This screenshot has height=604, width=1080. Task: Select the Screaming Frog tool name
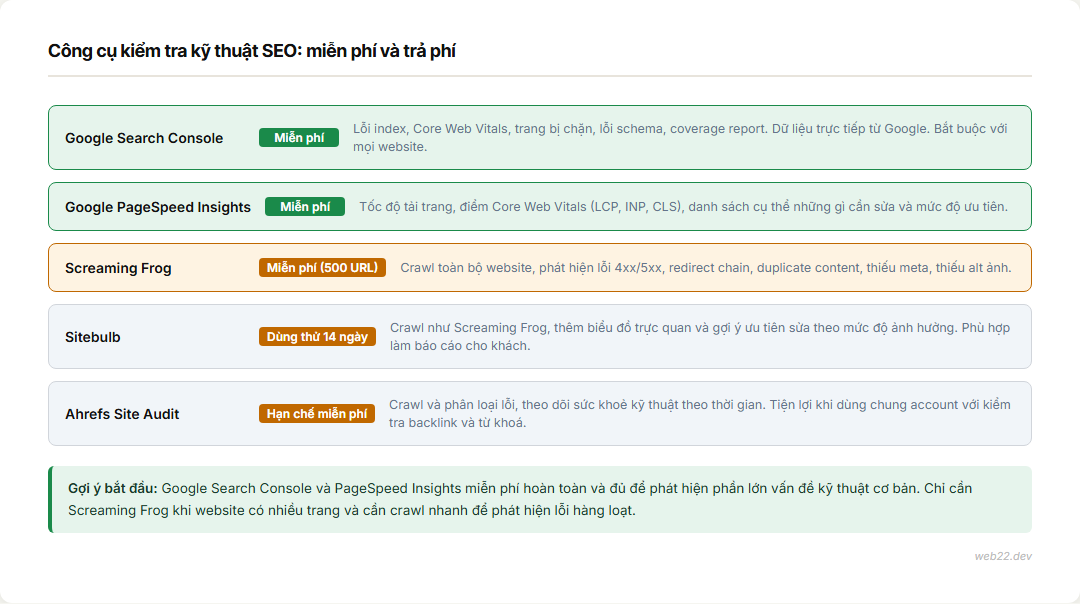pos(118,268)
